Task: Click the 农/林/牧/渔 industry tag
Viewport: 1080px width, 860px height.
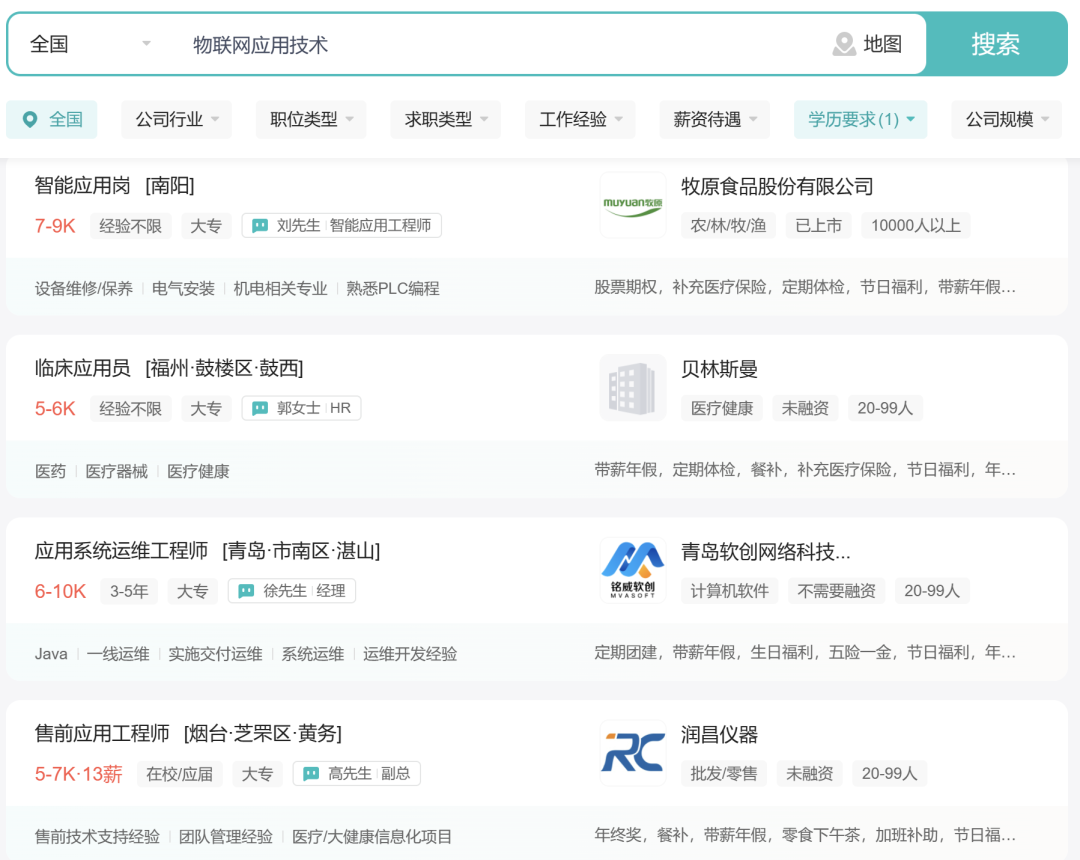Action: [x=728, y=225]
